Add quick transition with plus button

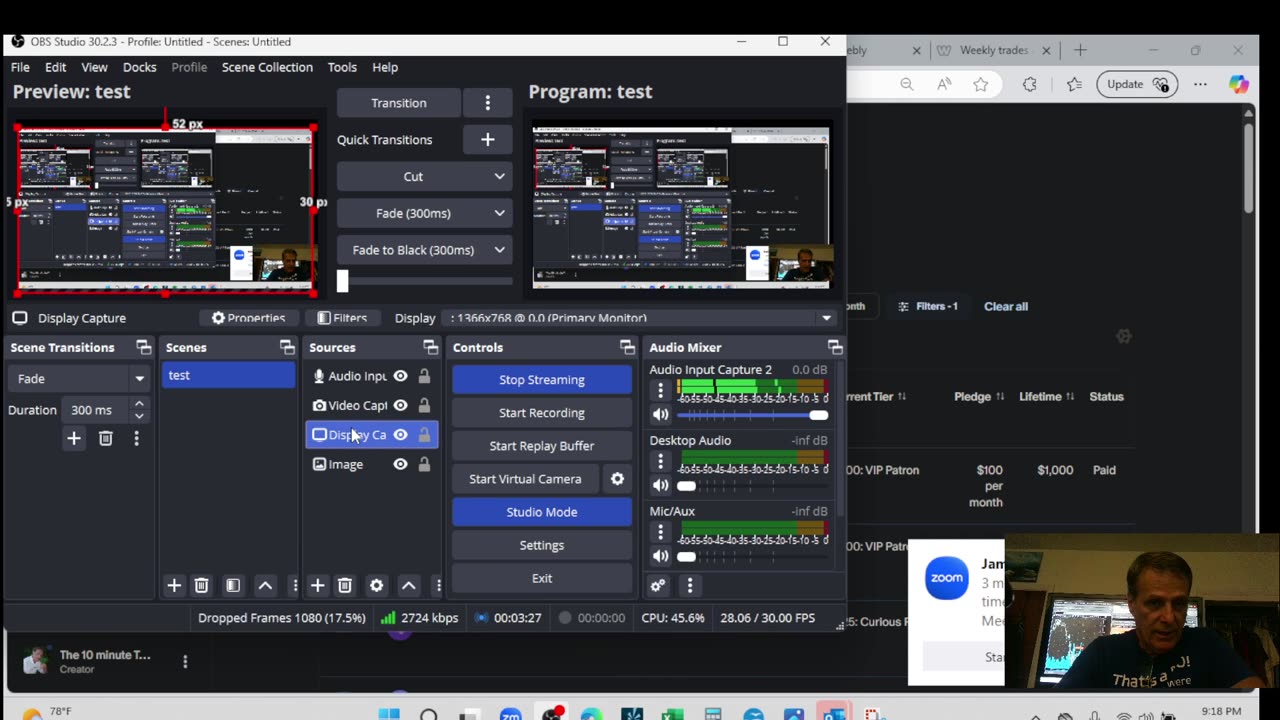tap(488, 140)
